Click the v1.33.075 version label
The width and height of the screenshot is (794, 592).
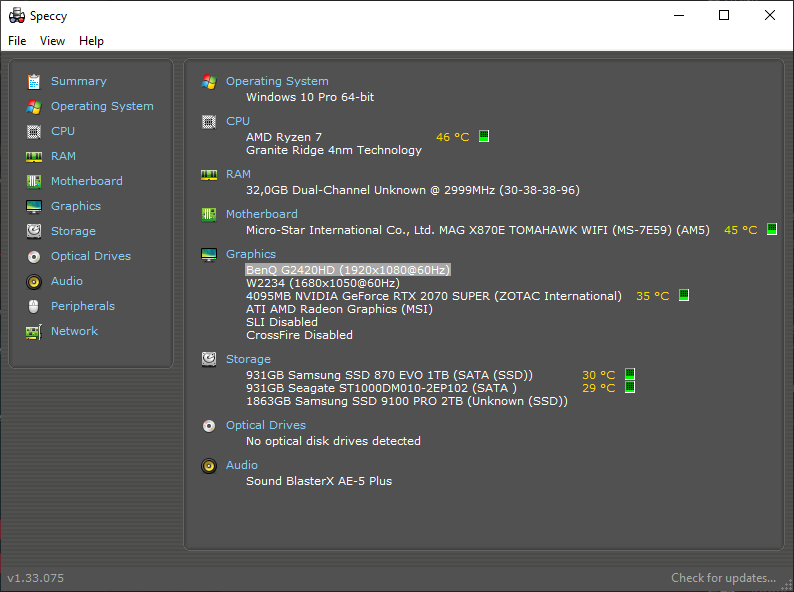(x=35, y=578)
